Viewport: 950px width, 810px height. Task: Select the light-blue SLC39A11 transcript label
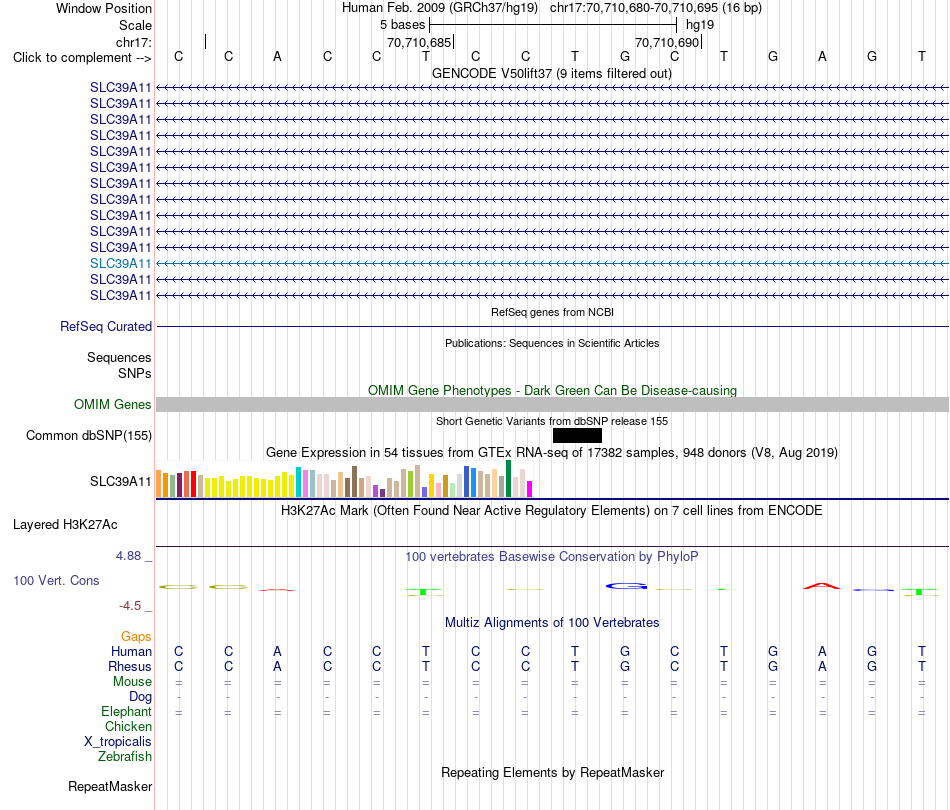[121, 264]
